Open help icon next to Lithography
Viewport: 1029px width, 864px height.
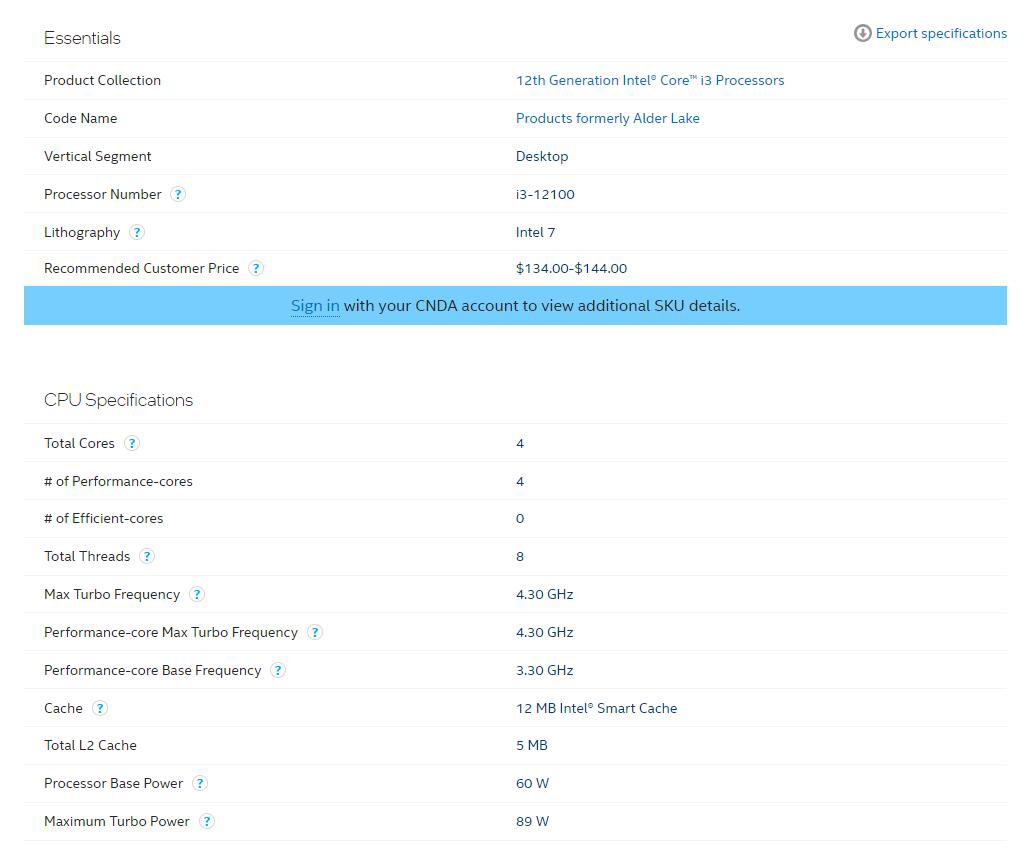coord(136,232)
